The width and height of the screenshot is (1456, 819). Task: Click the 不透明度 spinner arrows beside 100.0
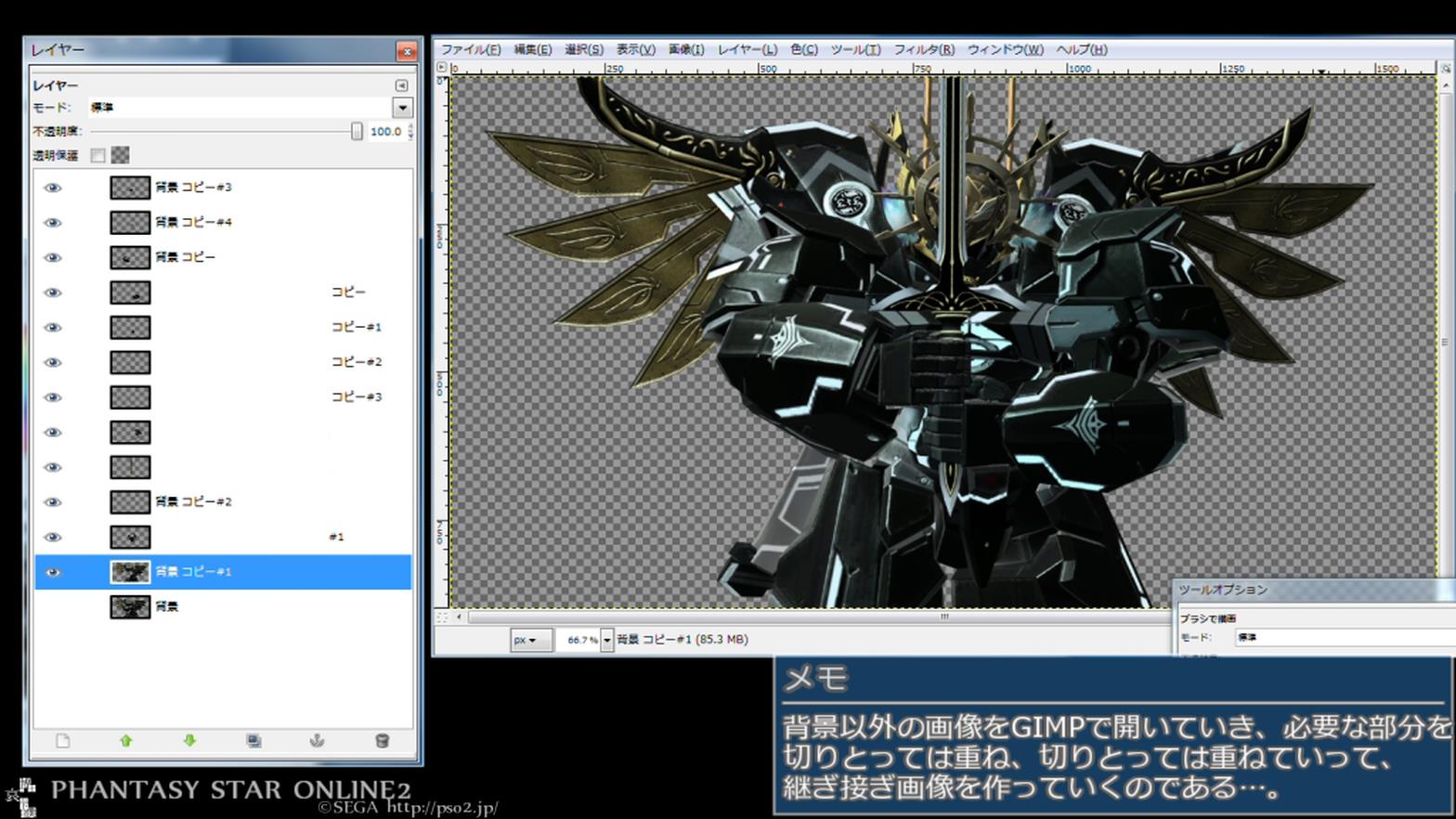(410, 132)
